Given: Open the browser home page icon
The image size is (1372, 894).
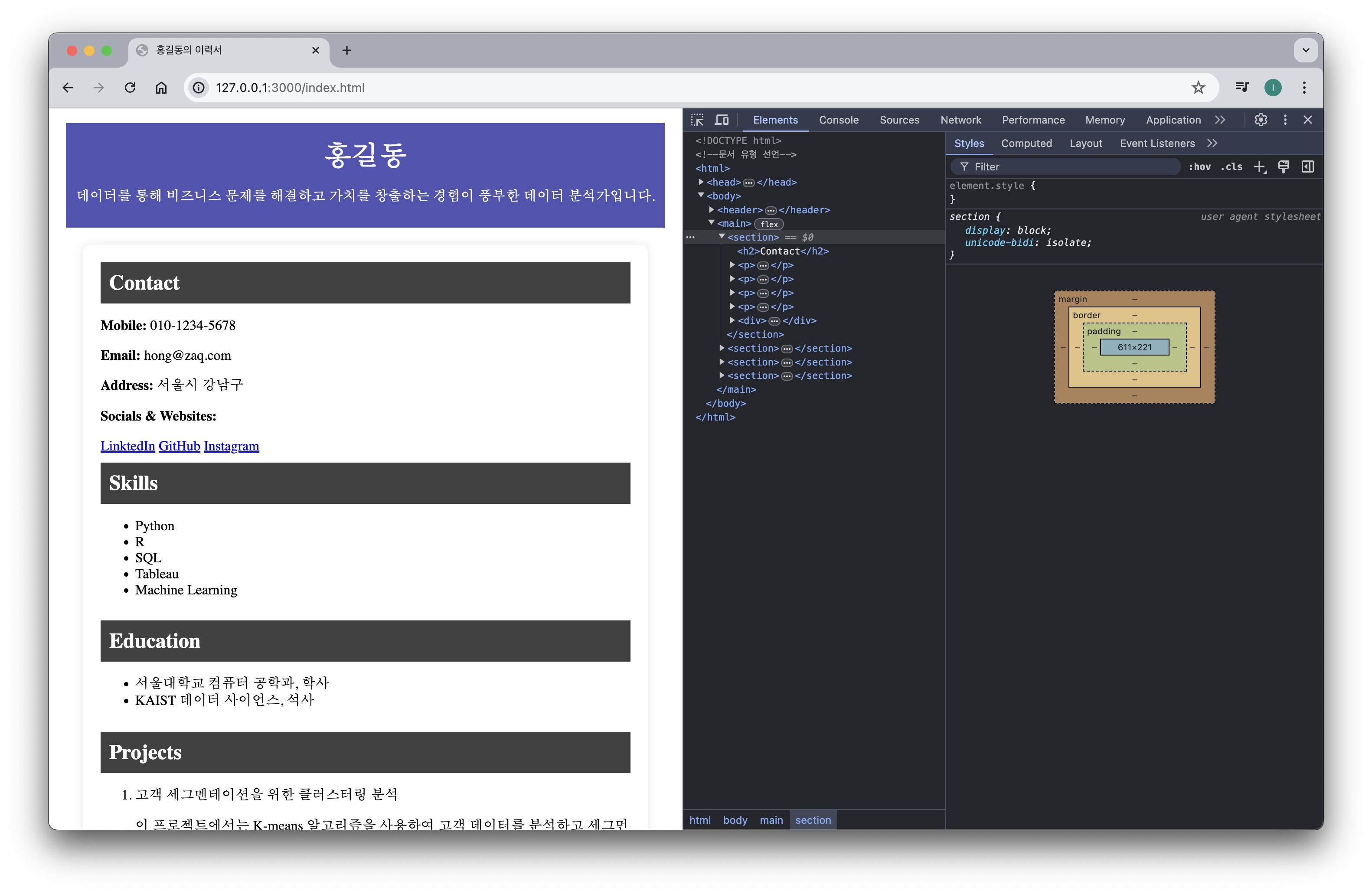Looking at the screenshot, I should point(161,88).
